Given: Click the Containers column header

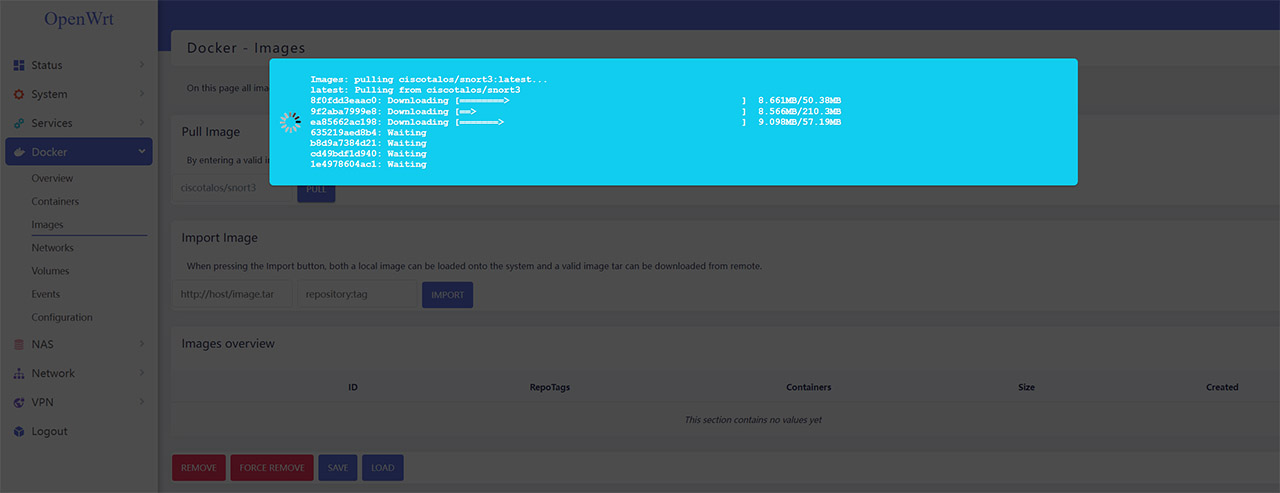Looking at the screenshot, I should coord(809,387).
